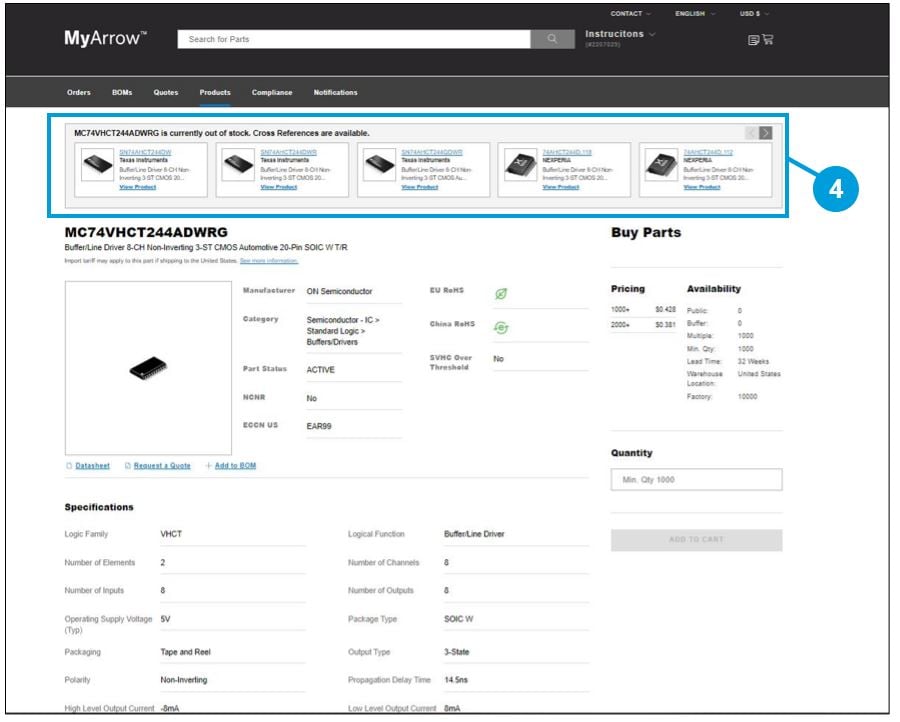The image size is (900, 722).
Task: Open the Datasheet via its document icon
Action: pos(68,465)
